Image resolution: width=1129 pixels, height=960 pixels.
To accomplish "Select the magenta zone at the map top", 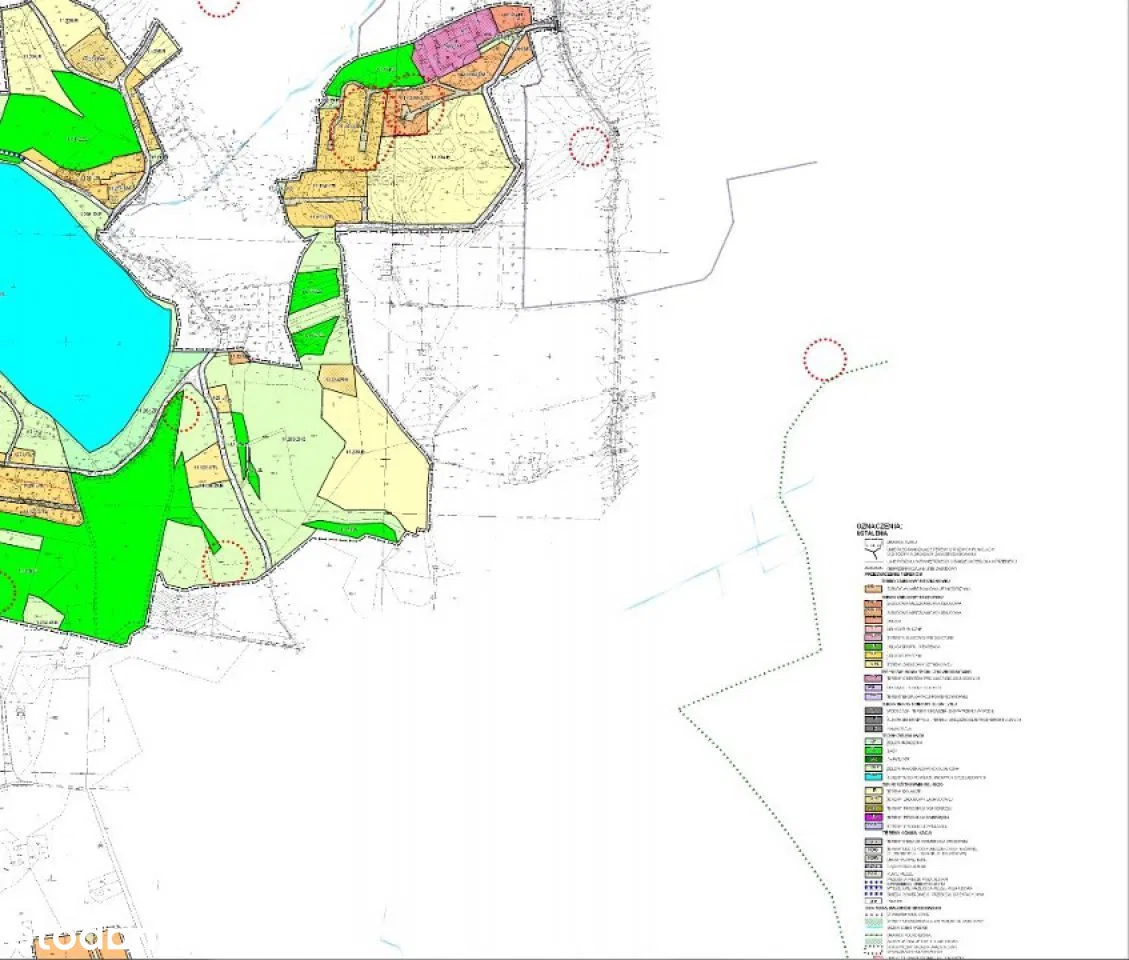I will [x=455, y=45].
